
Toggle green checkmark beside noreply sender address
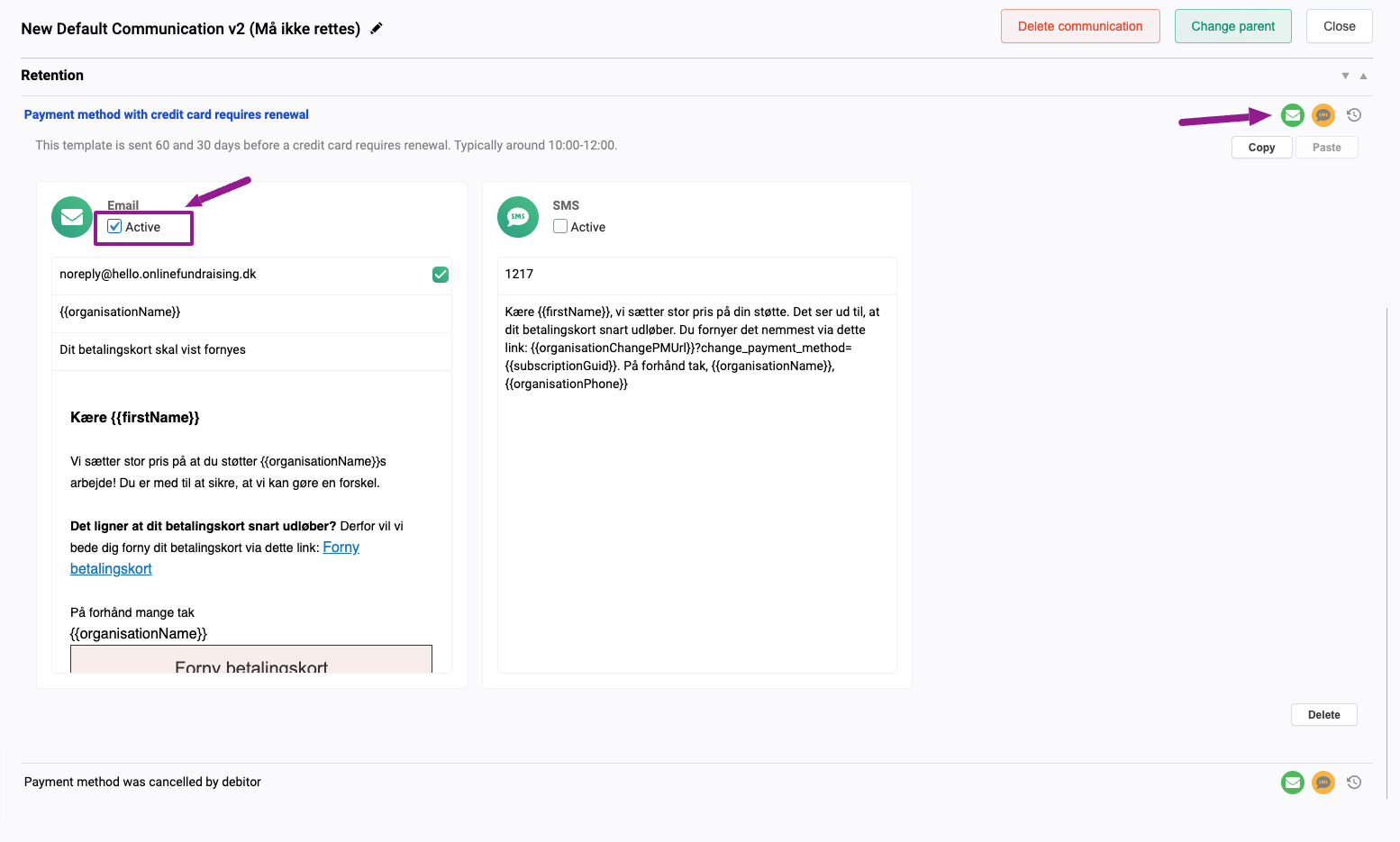click(441, 275)
